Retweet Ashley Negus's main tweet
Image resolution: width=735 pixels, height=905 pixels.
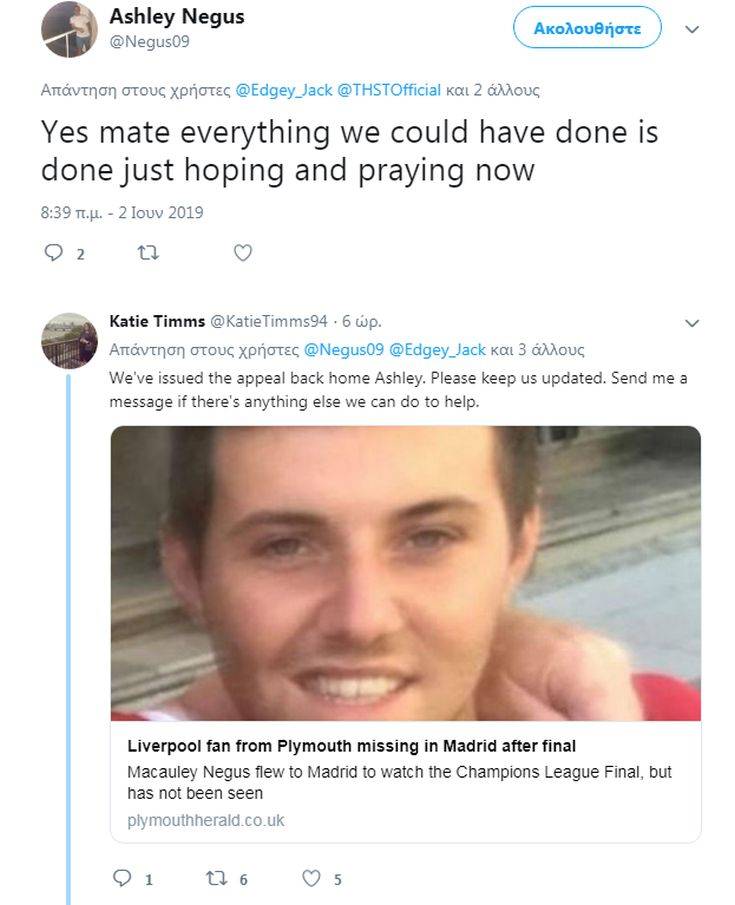[x=147, y=254]
